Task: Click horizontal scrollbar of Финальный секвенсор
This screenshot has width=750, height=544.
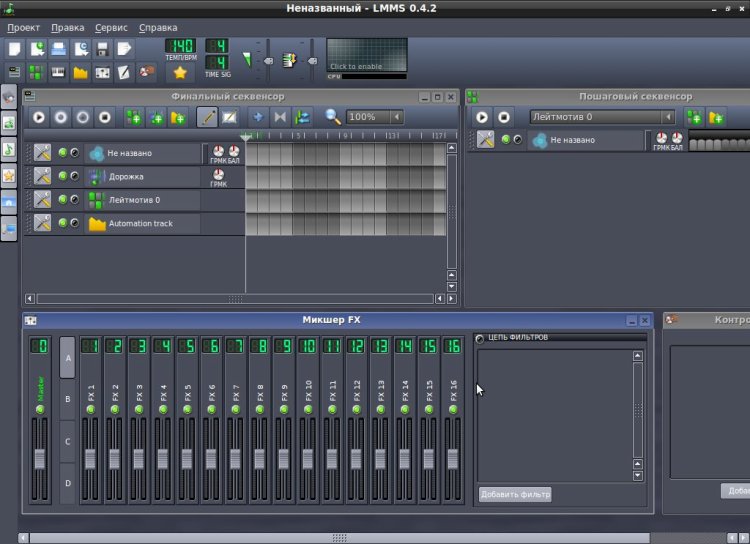Action: click(235, 299)
